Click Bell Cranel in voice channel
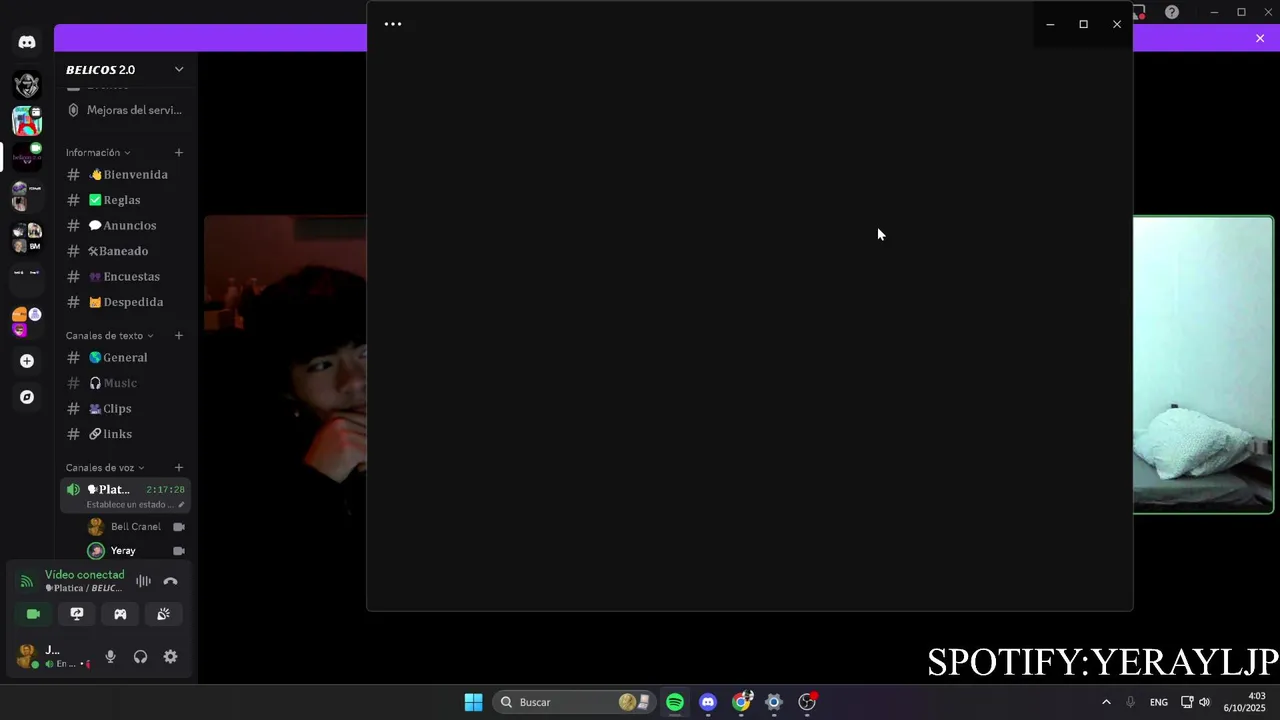Image resolution: width=1280 pixels, height=720 pixels. [136, 527]
